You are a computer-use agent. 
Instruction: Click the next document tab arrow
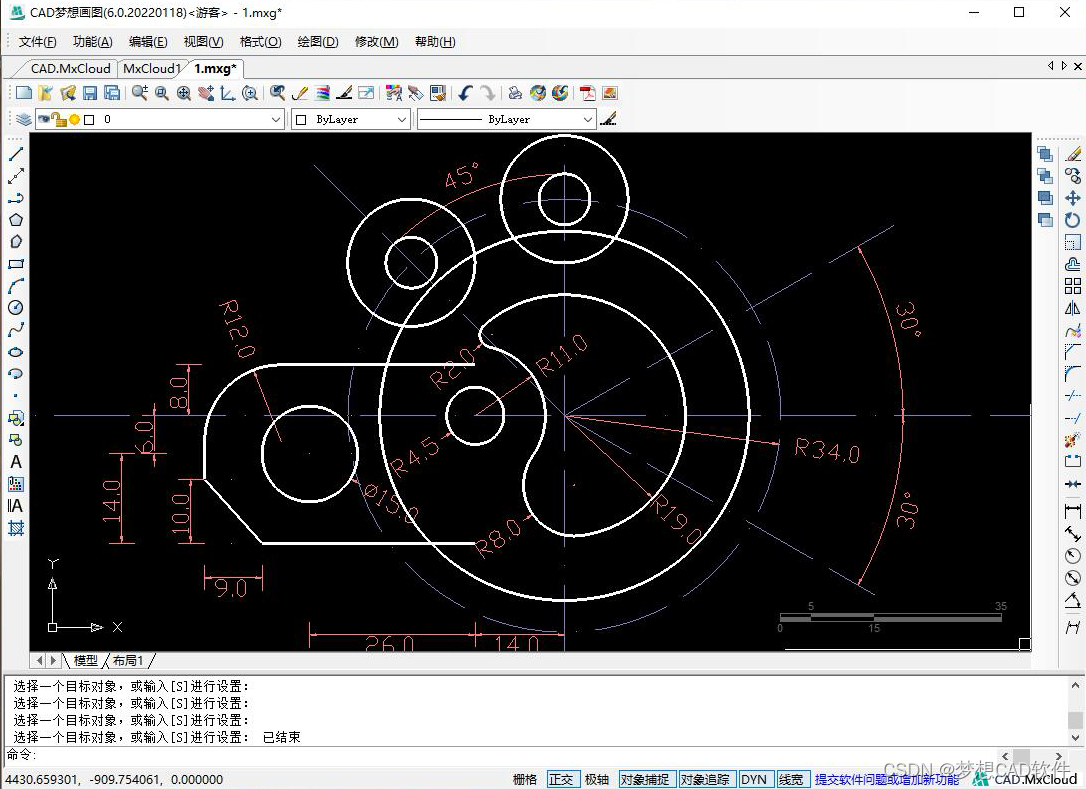pos(1064,66)
